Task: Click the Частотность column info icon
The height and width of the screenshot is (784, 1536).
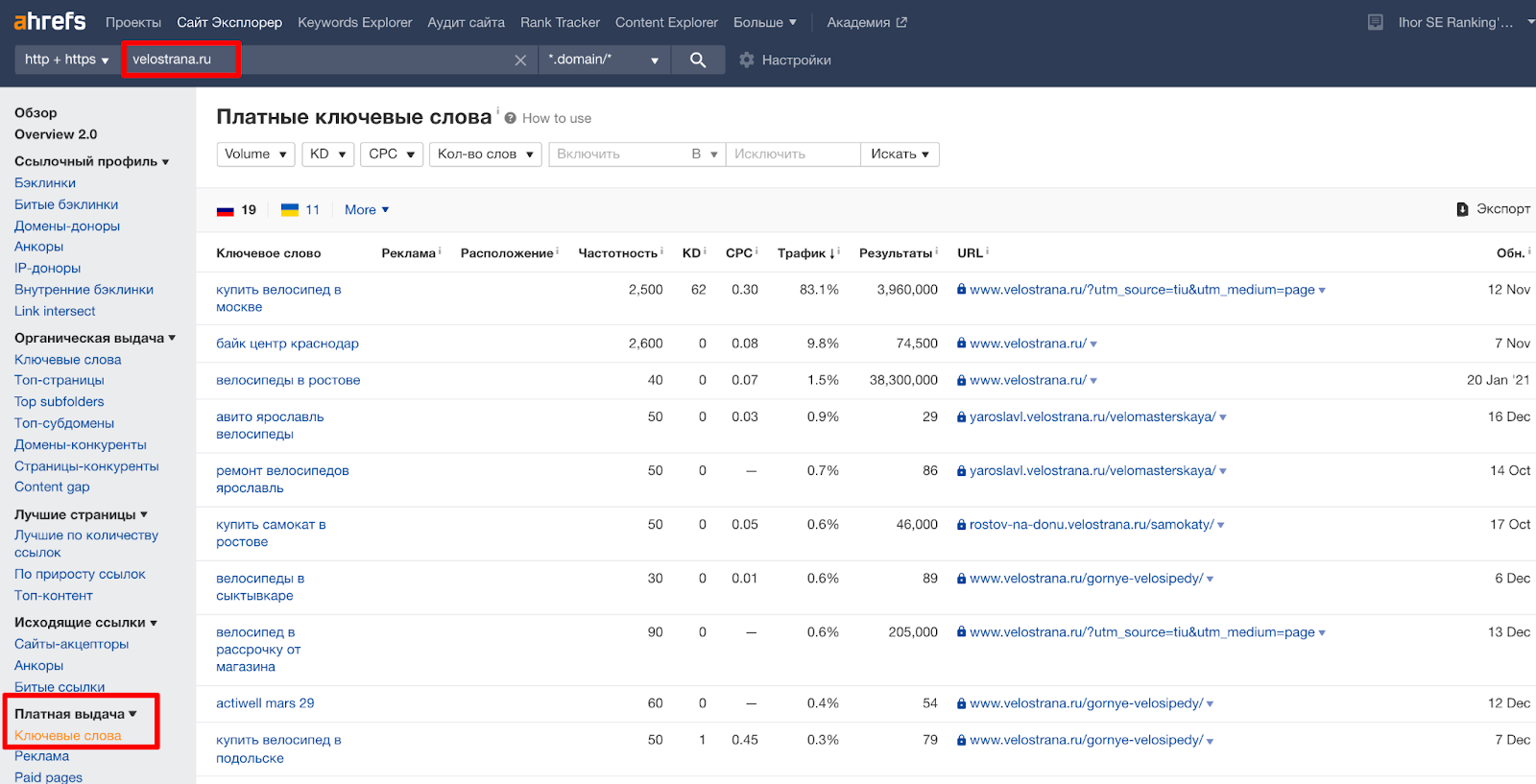Action: (661, 251)
